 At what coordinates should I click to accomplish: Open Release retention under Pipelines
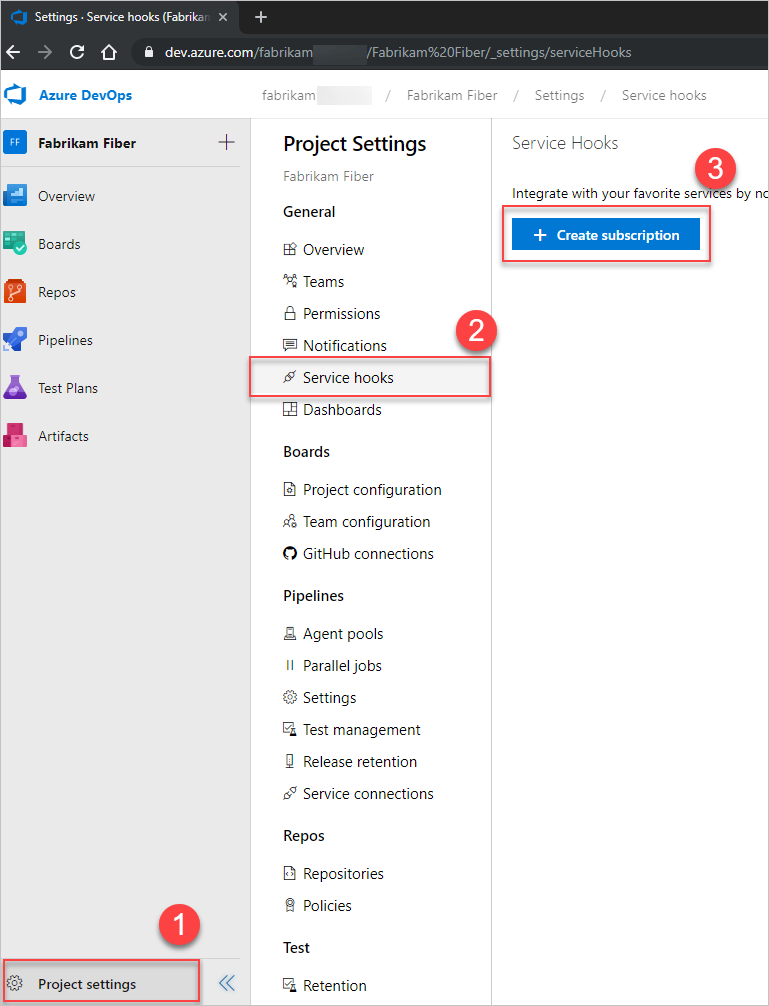[359, 761]
